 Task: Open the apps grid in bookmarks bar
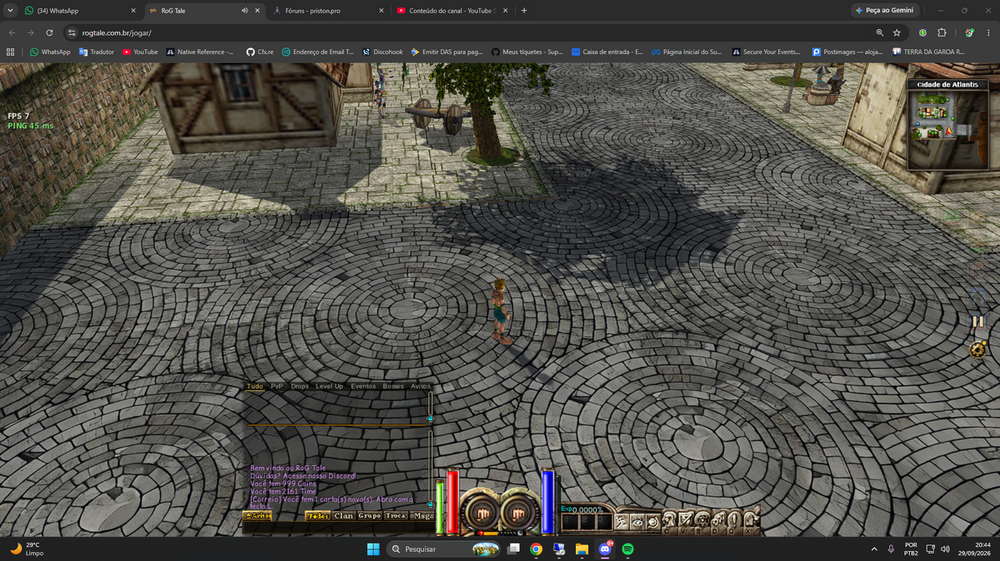10,52
